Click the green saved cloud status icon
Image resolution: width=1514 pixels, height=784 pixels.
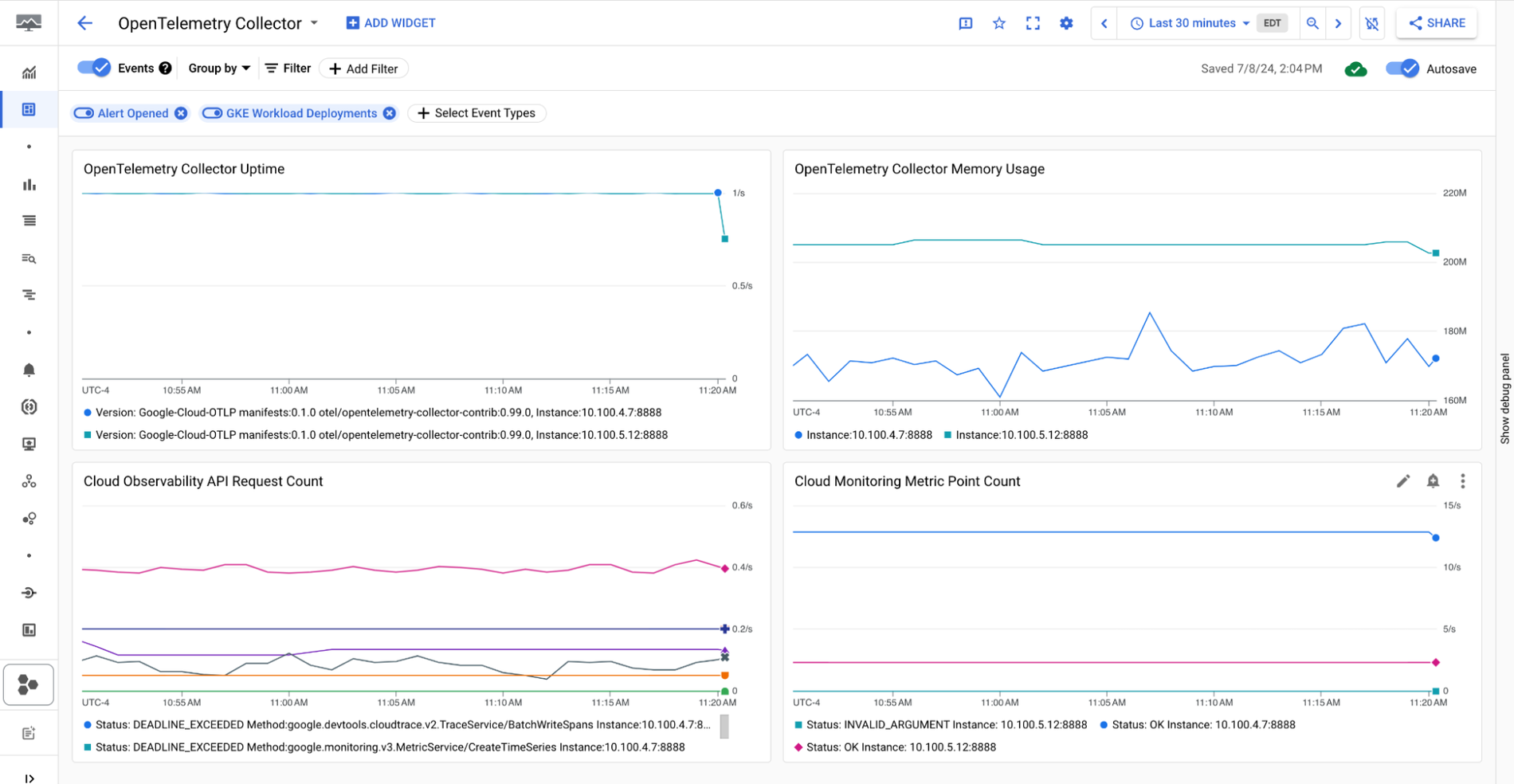1355,69
